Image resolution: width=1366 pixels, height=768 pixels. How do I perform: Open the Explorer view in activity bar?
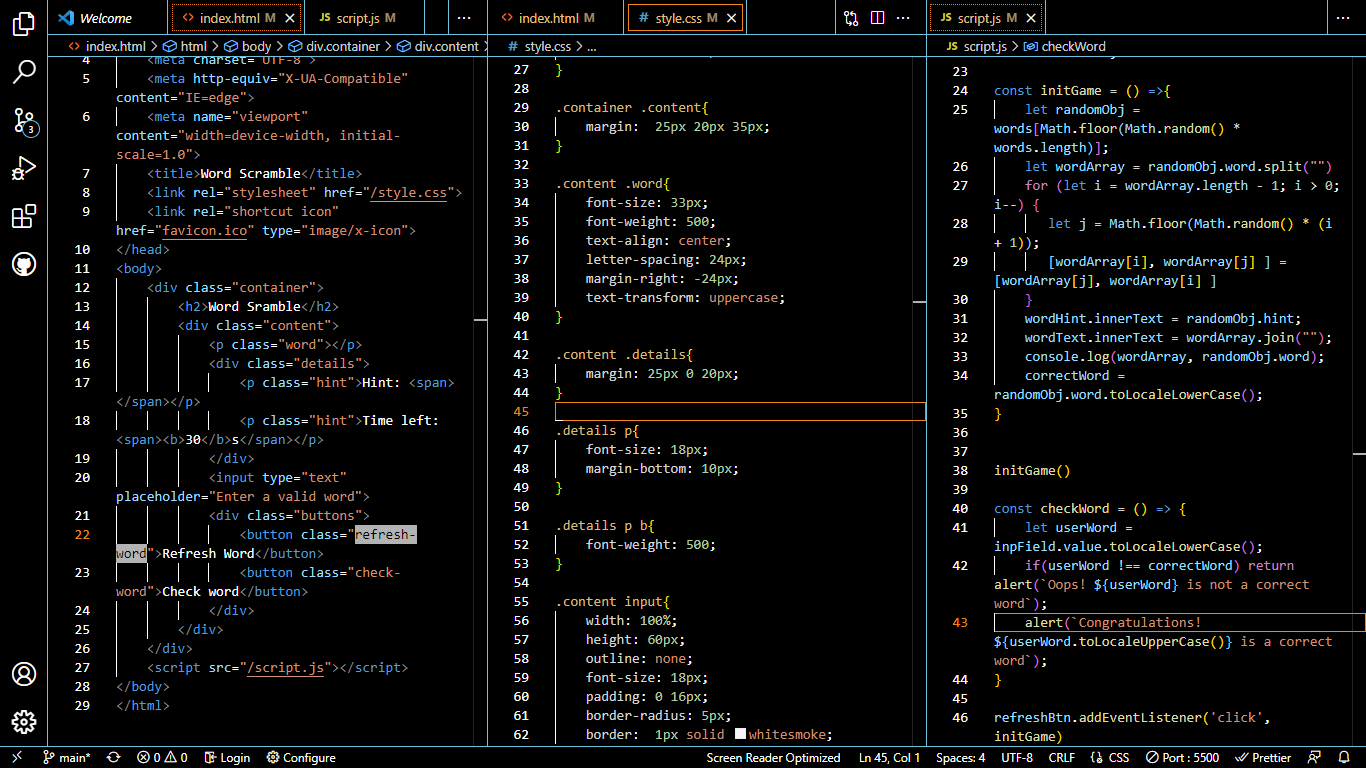coord(24,24)
